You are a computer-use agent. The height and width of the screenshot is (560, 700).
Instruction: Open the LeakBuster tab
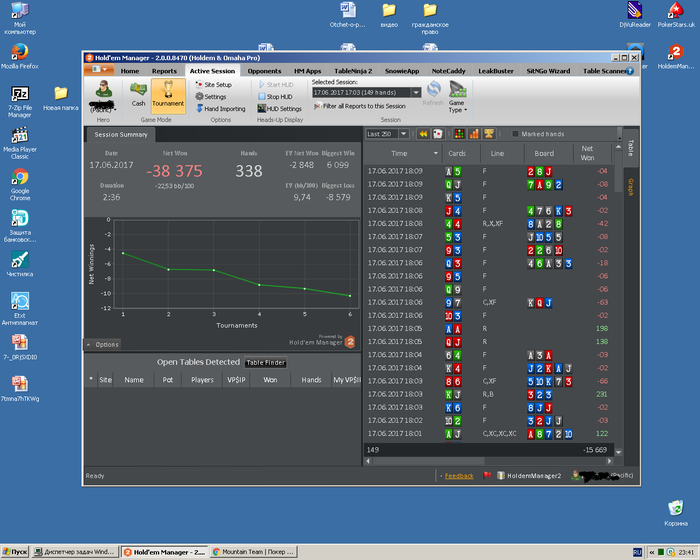[496, 71]
